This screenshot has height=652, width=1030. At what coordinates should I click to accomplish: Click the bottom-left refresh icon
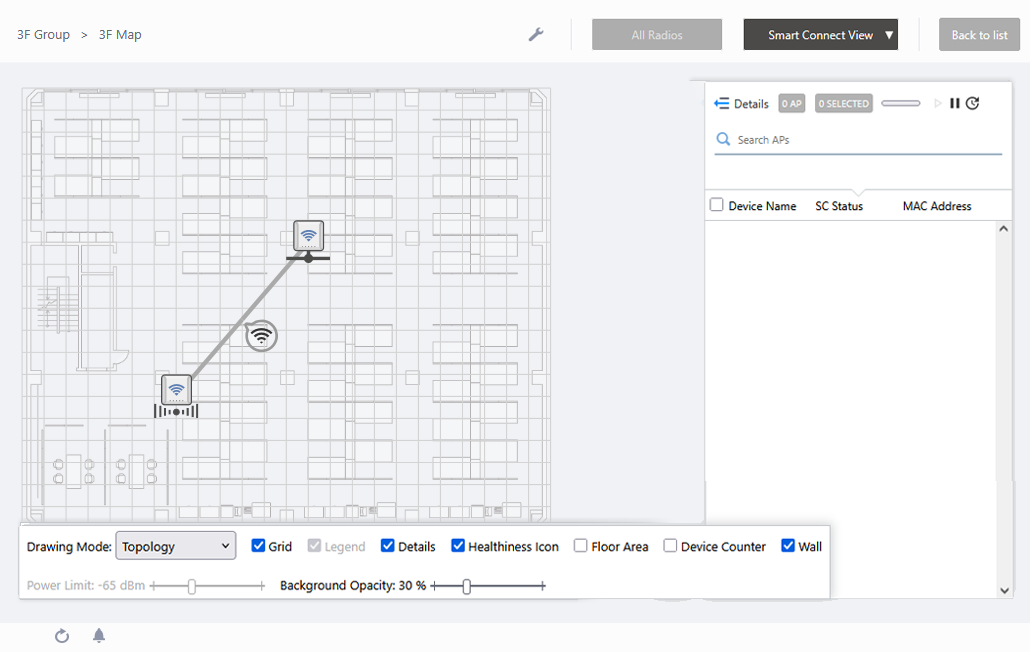(x=62, y=636)
